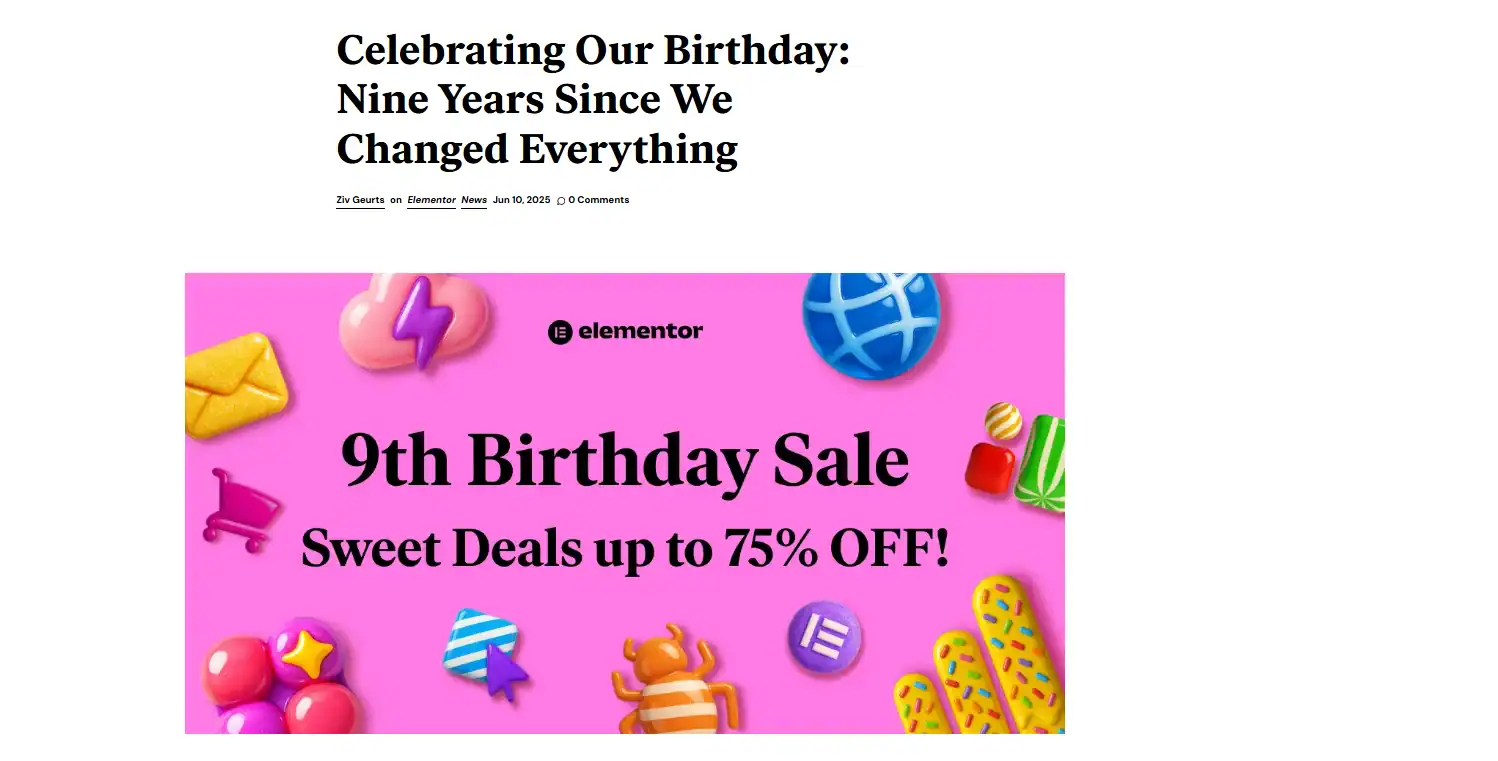Click the Jun 10, 2025 post date
This screenshot has height=761, width=1498.
pos(521,200)
